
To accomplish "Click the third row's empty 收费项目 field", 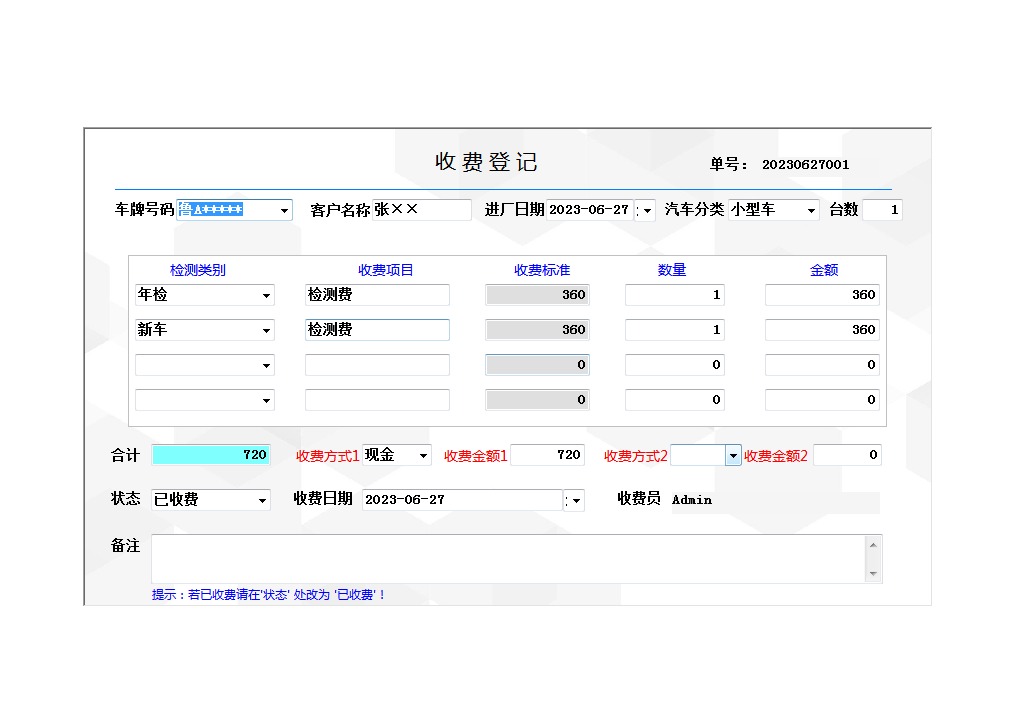I will click(x=377, y=364).
